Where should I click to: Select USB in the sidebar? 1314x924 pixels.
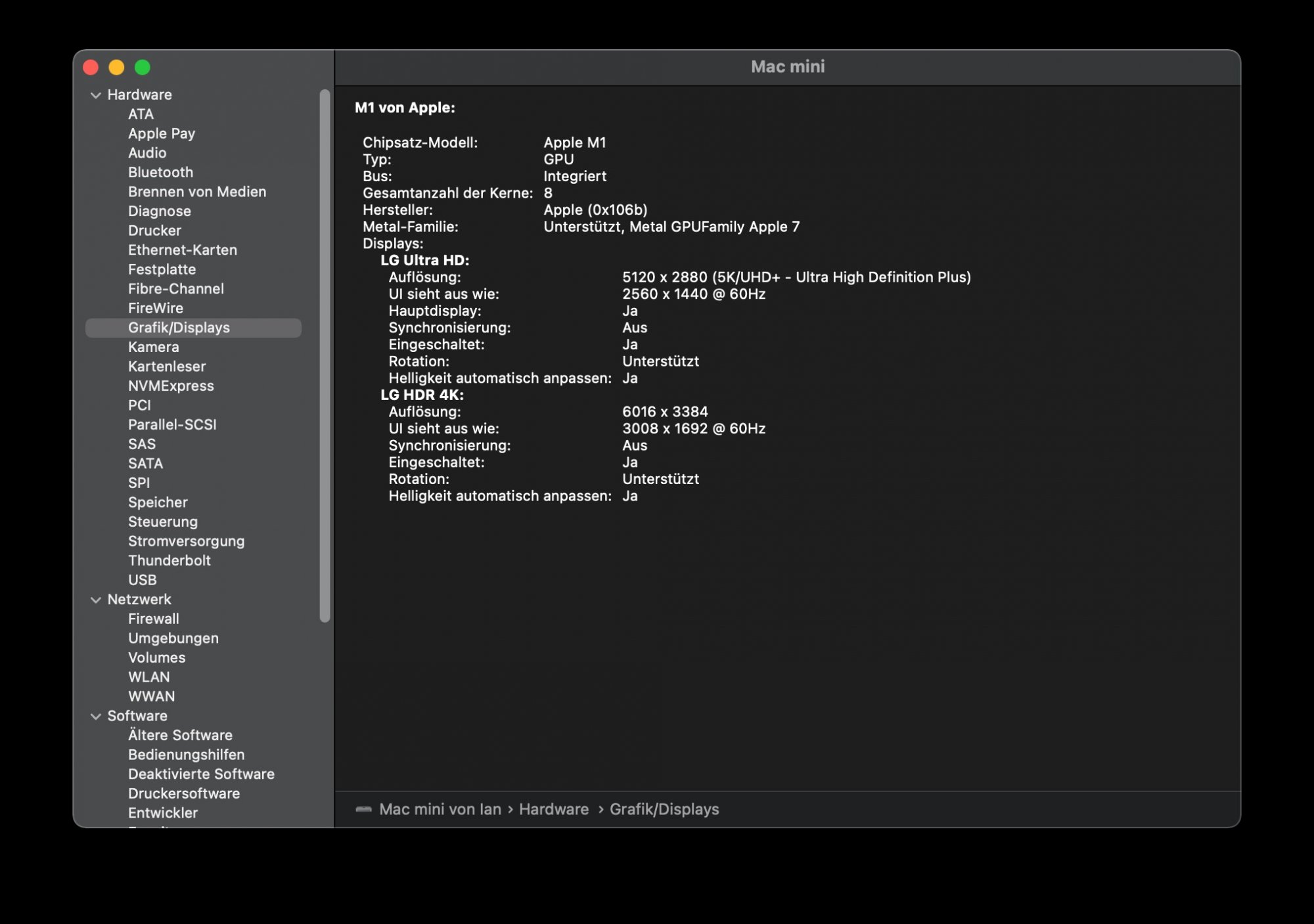point(142,580)
